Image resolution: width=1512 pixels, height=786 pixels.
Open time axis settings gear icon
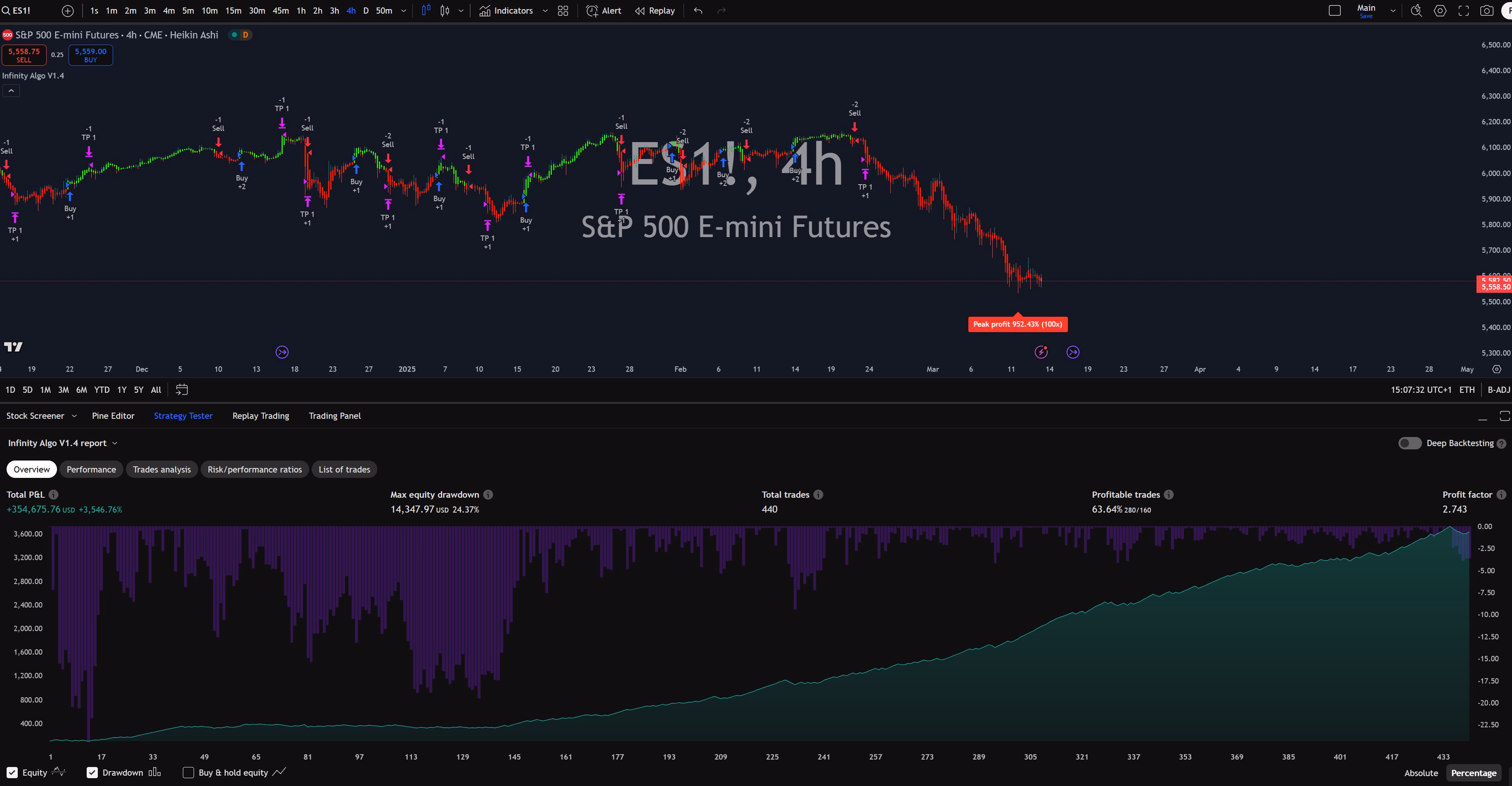1497,370
